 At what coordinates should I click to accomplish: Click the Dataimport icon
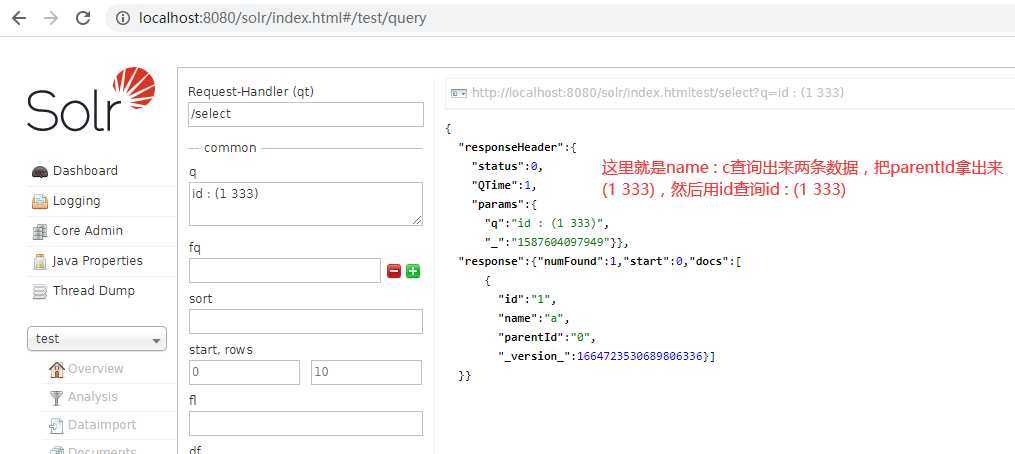coord(57,426)
